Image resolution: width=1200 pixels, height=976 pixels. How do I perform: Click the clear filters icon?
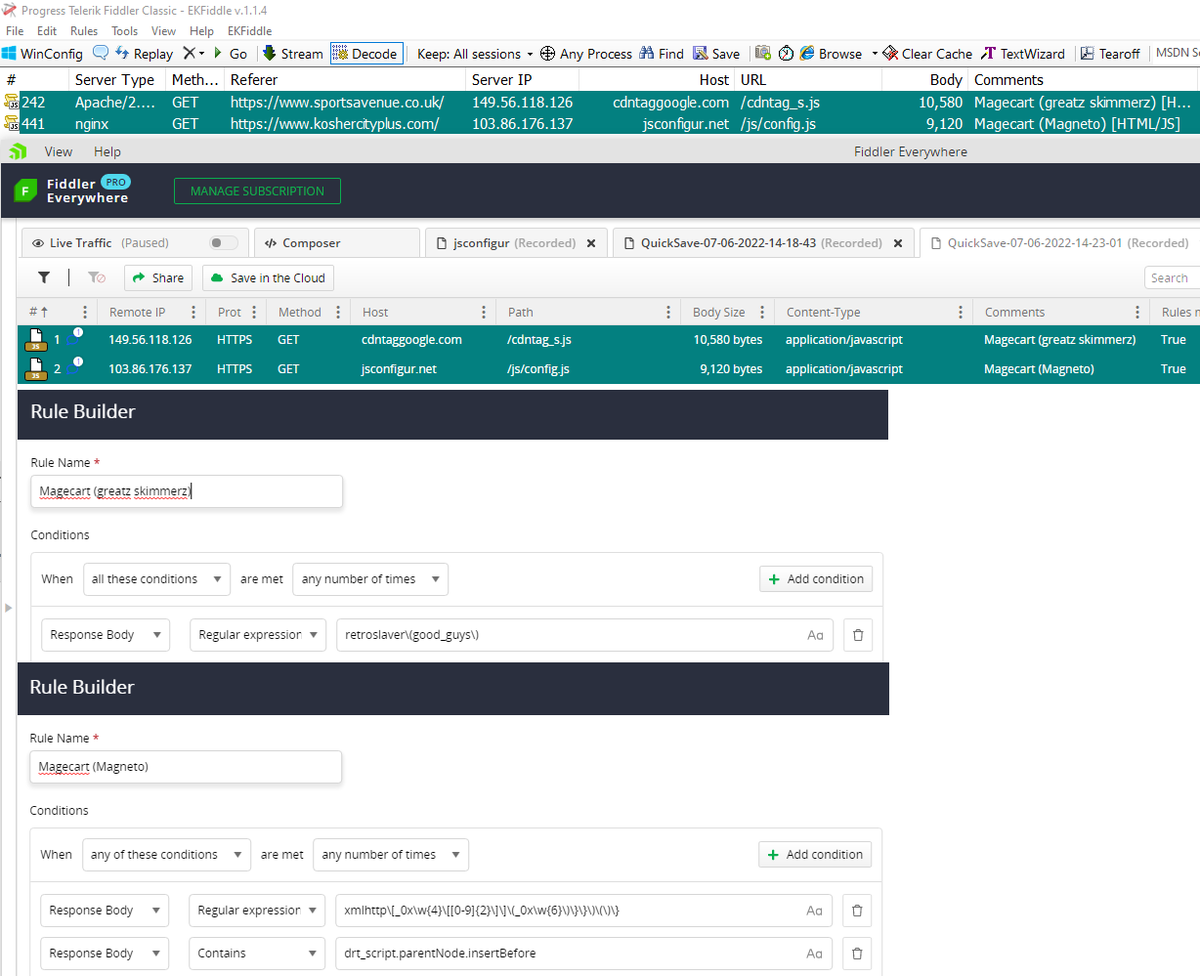point(96,278)
